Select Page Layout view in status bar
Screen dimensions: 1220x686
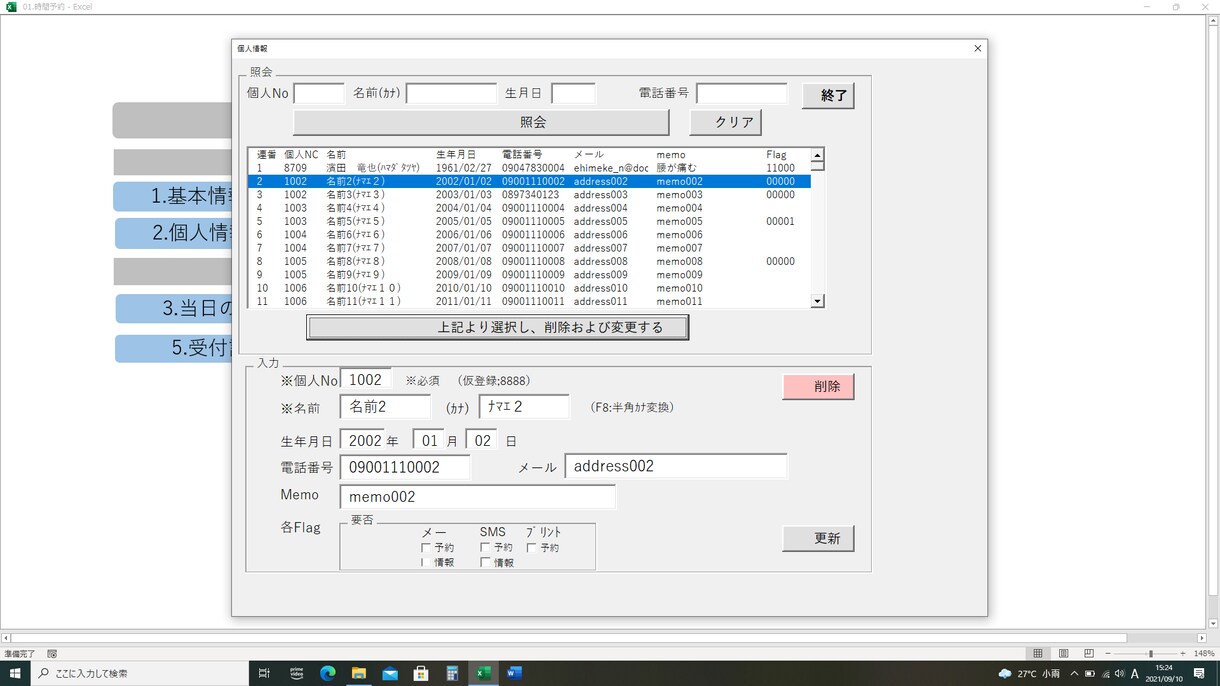[x=1063, y=653]
